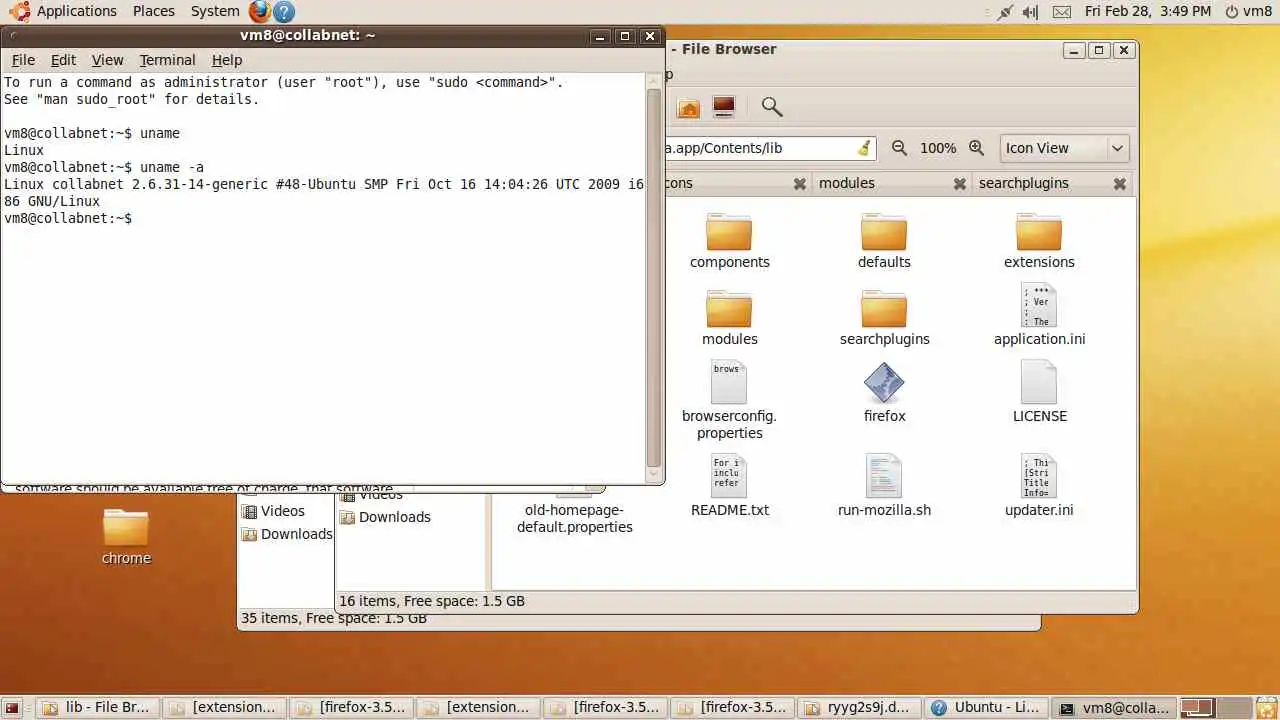
Task: Open the Icon View dropdown
Action: click(x=1065, y=148)
